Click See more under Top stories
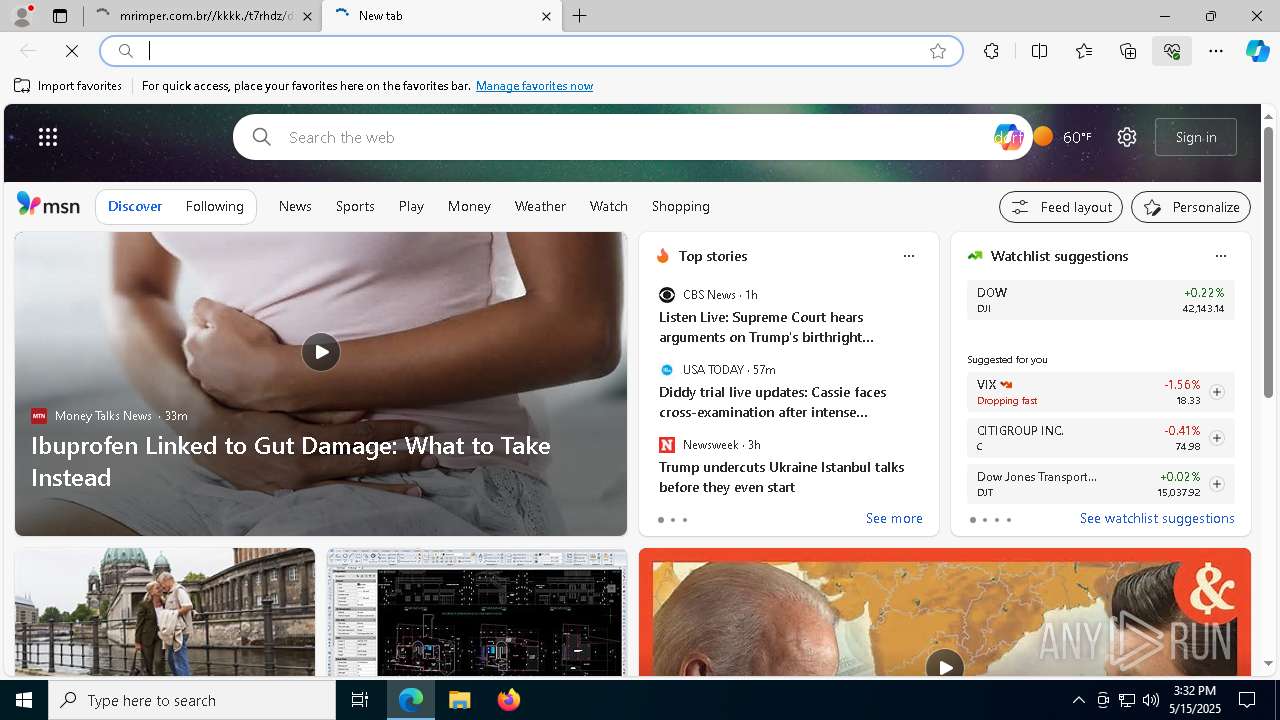The image size is (1280, 720). [894, 518]
